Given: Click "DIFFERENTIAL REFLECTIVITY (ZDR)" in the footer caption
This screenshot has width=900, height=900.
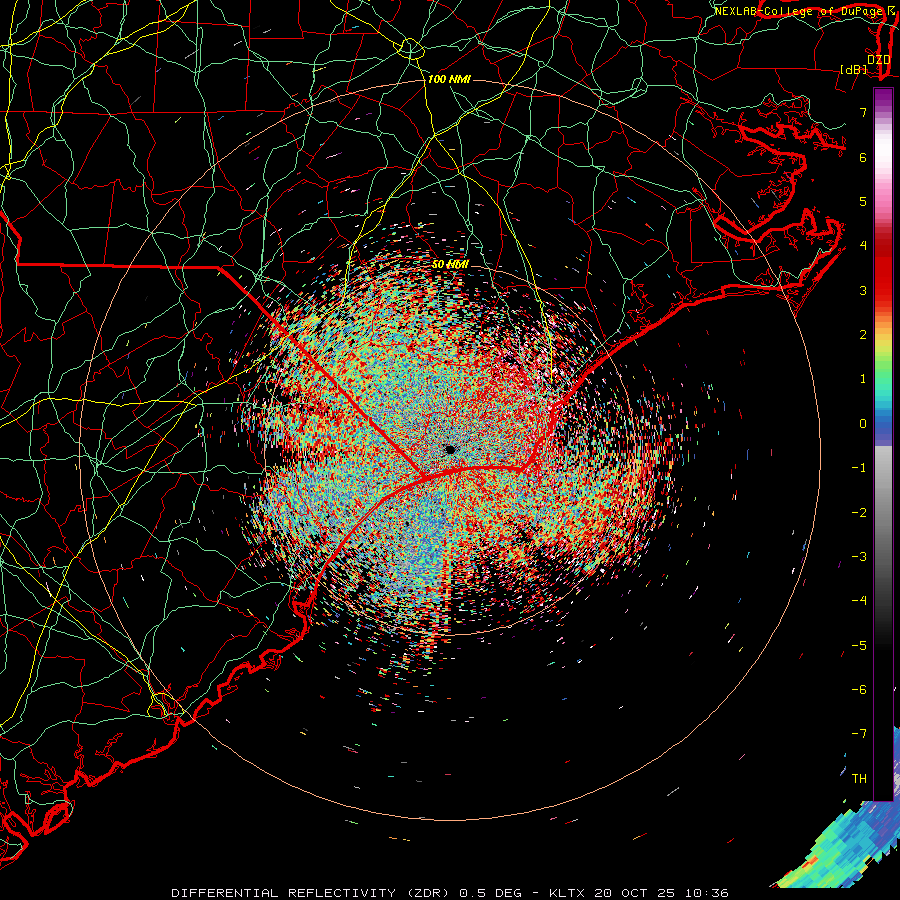Looking at the screenshot, I should (x=312, y=893).
